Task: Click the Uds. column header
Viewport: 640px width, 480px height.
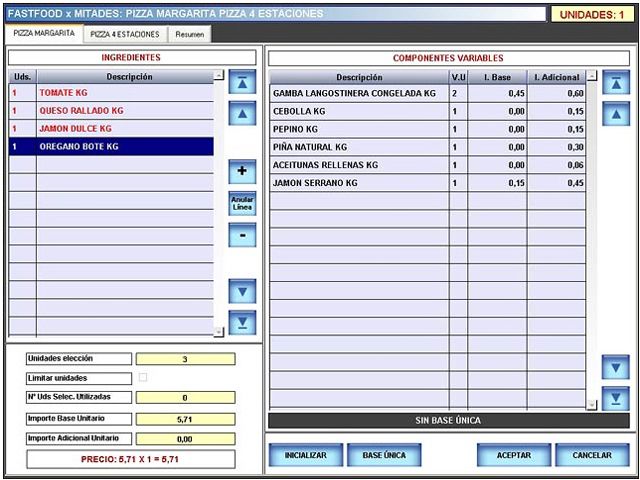Action: click(x=22, y=77)
